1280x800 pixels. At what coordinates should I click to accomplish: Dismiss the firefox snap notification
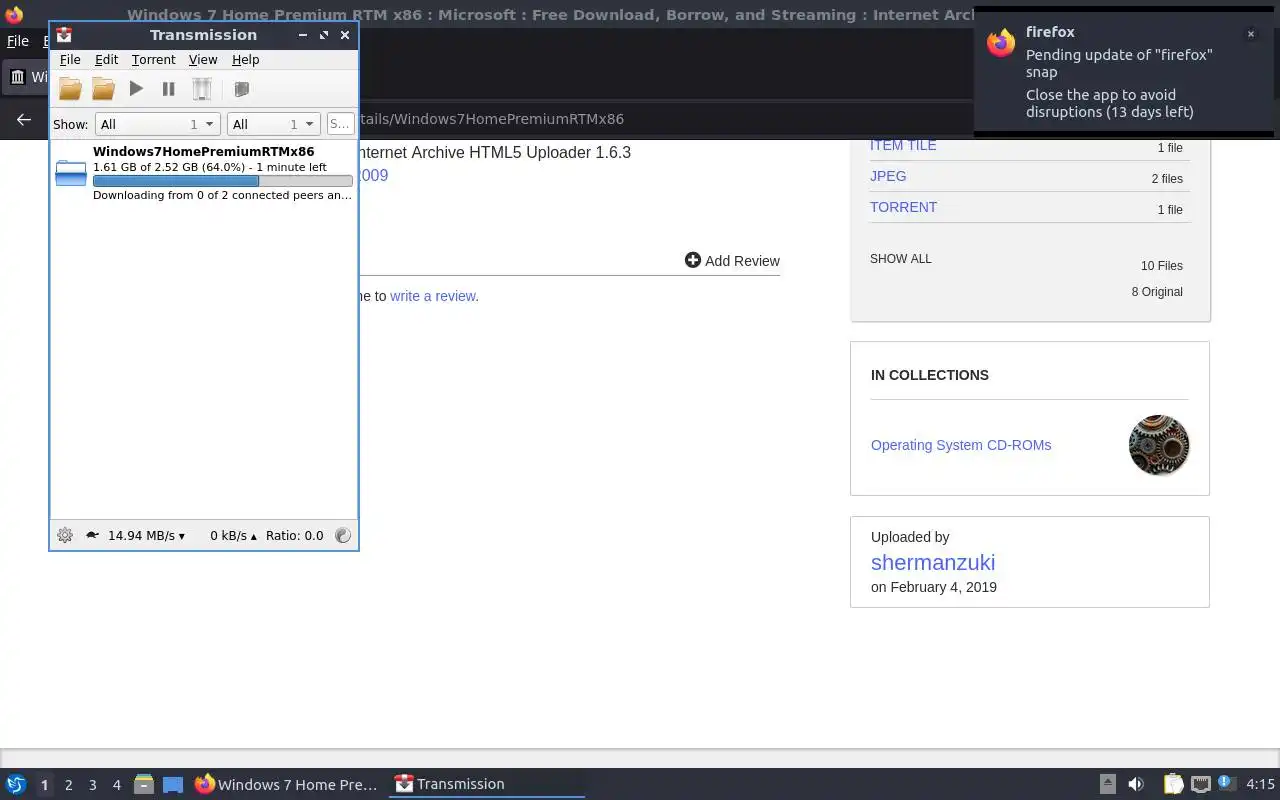point(1250,34)
